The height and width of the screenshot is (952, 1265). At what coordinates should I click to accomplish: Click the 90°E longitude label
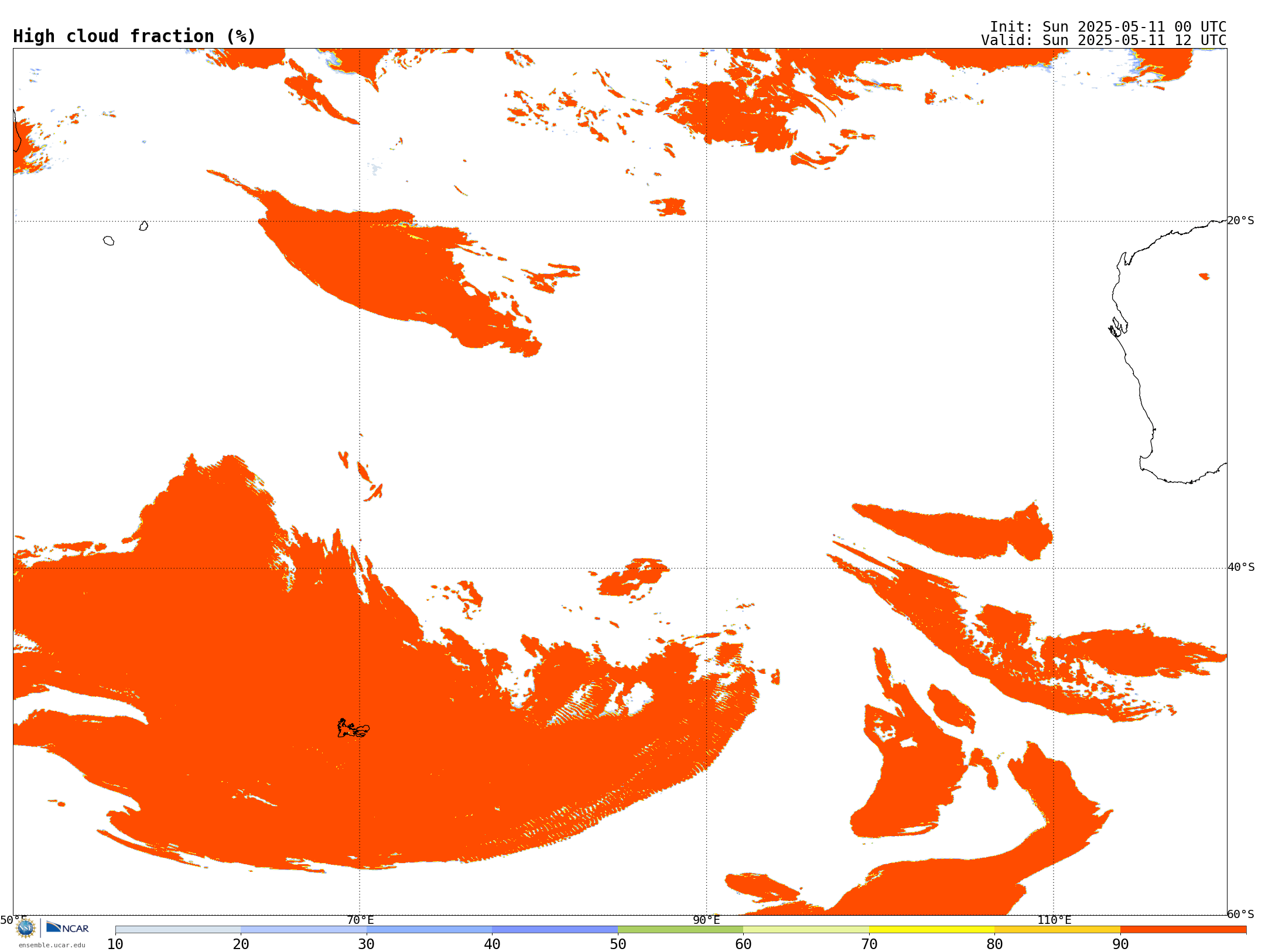click(x=706, y=920)
